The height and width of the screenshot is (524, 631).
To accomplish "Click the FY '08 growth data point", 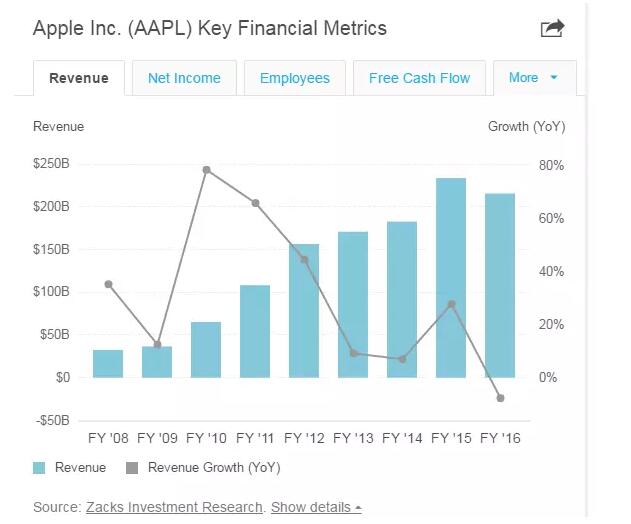I will tap(108, 284).
